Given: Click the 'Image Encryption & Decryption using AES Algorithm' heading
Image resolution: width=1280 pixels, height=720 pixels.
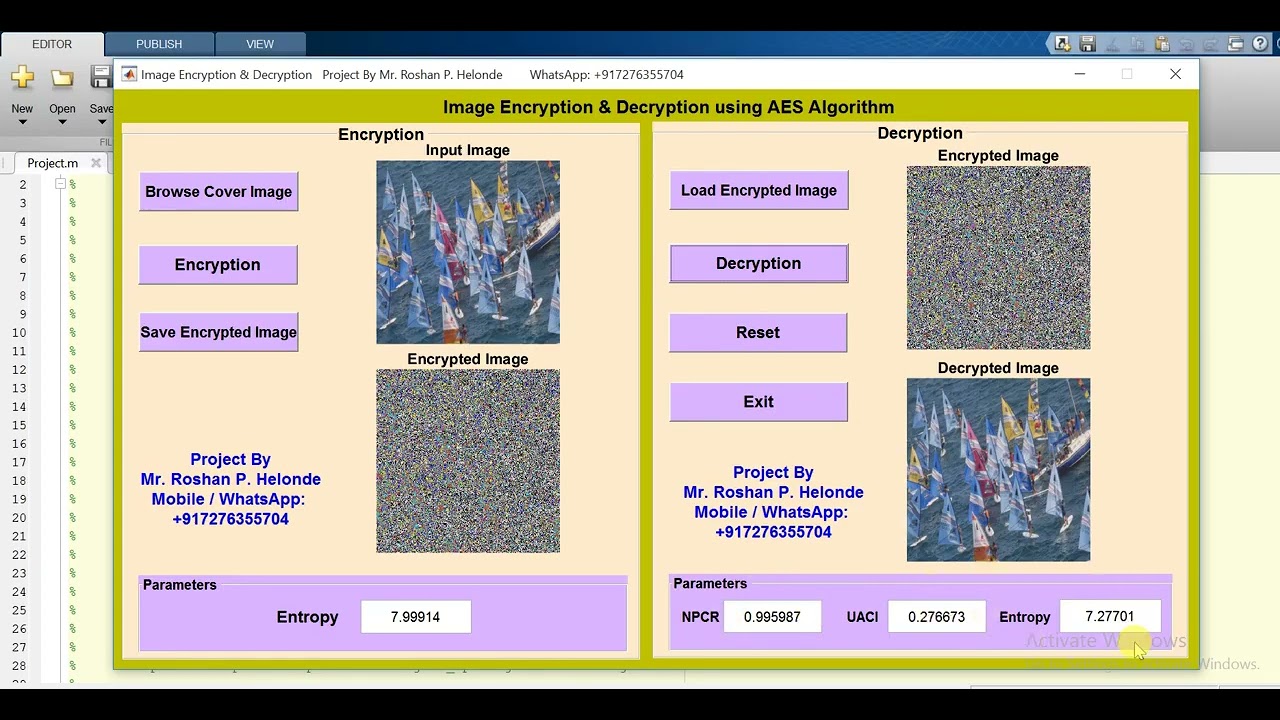Looking at the screenshot, I should pos(668,107).
